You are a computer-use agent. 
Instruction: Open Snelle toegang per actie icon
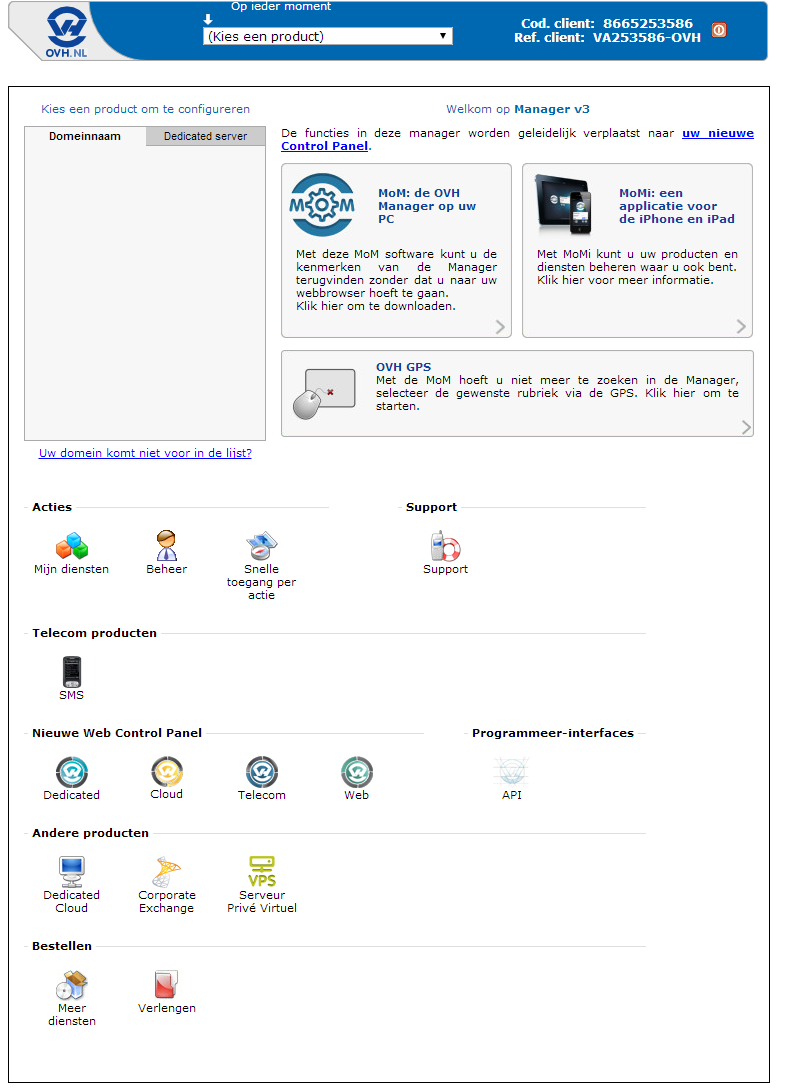261,546
